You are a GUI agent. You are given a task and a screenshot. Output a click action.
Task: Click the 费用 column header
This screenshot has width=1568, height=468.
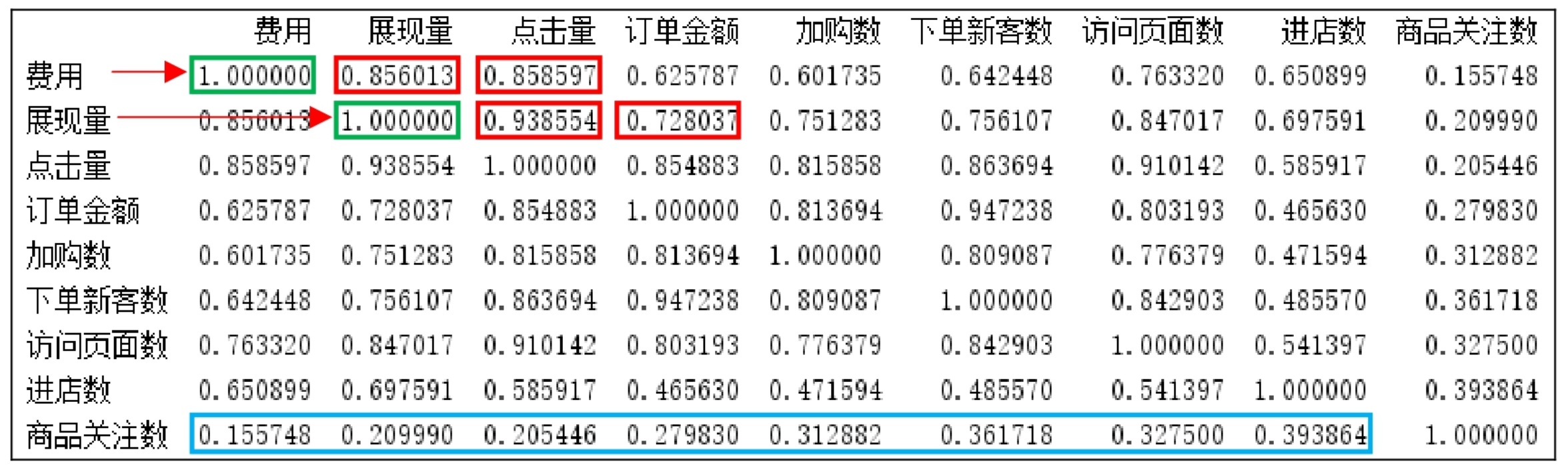(283, 31)
